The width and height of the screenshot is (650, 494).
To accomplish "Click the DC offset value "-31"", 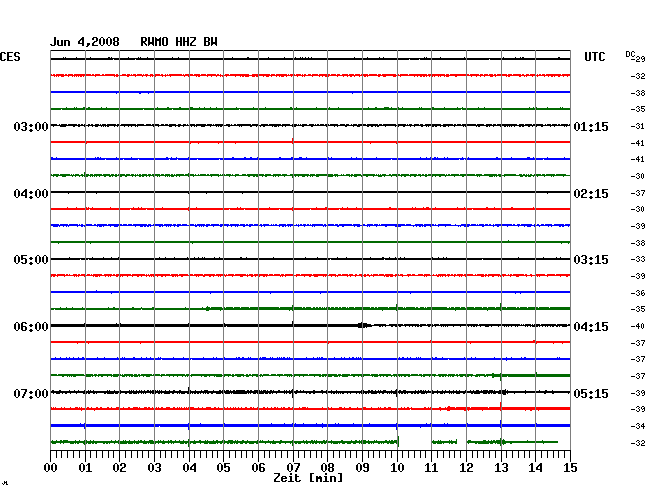I will 638,126.
